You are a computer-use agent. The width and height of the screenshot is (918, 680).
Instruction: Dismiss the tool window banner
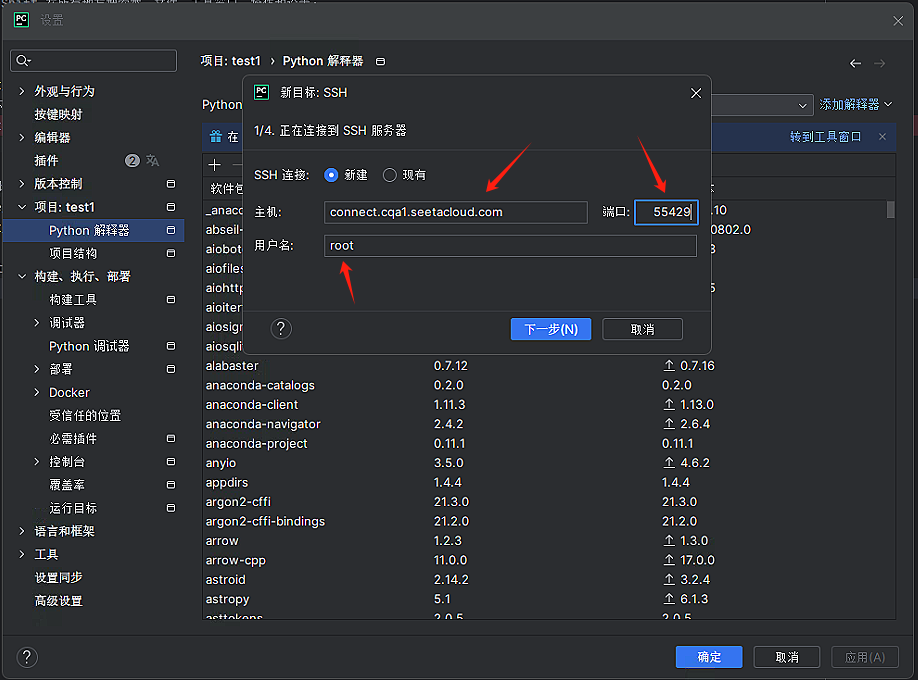tap(882, 136)
